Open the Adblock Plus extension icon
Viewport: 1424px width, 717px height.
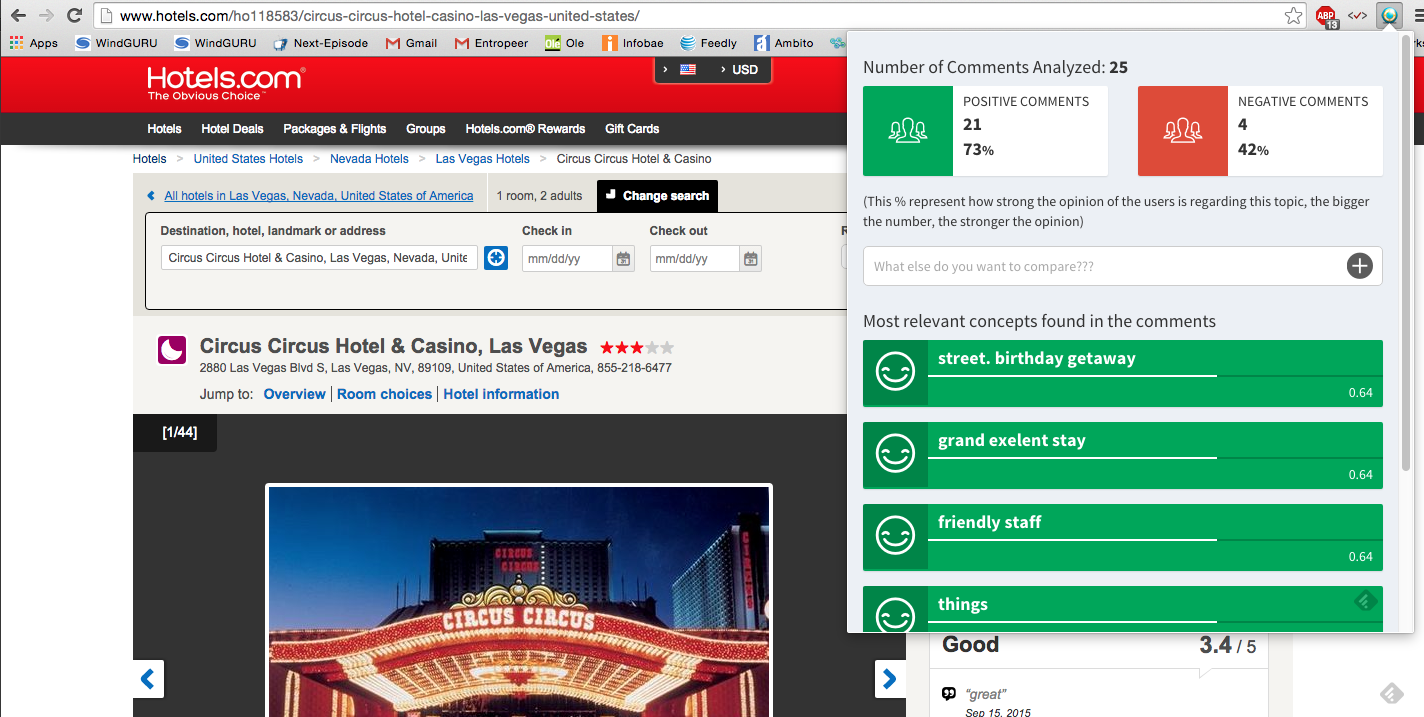(1326, 16)
